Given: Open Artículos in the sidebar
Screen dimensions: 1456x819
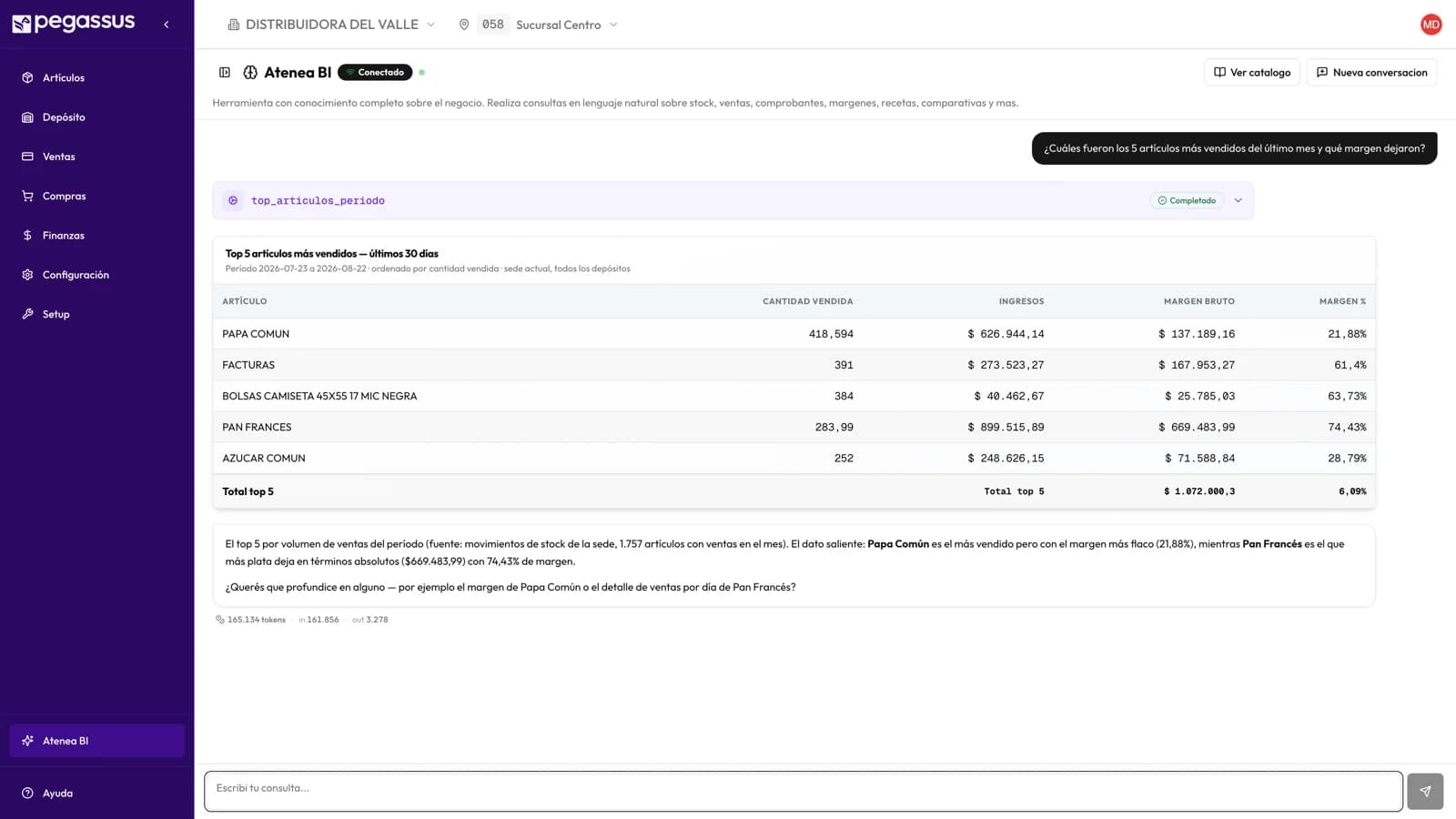Looking at the screenshot, I should coord(96,77).
